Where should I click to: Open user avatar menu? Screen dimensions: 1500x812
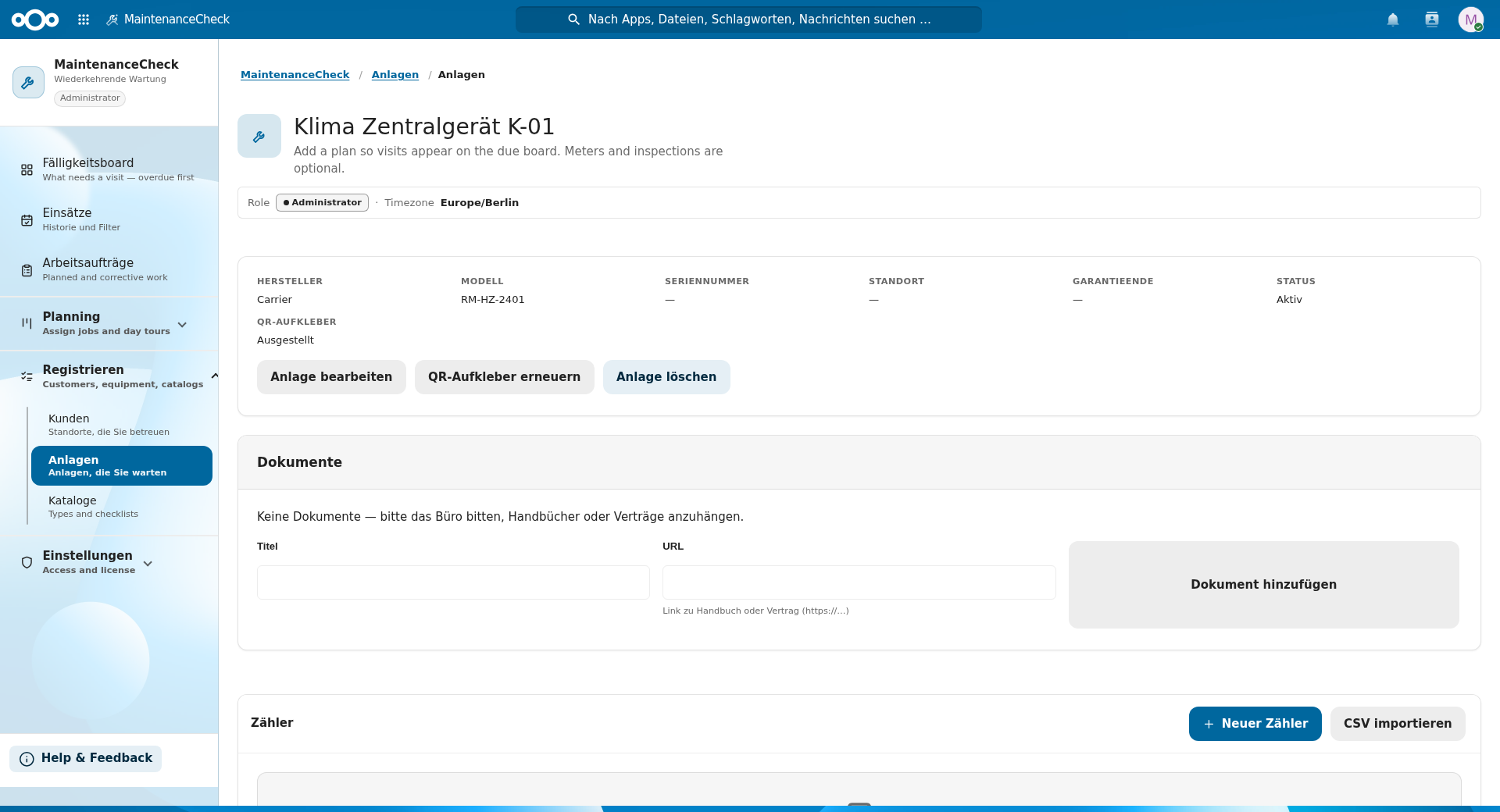point(1471,20)
